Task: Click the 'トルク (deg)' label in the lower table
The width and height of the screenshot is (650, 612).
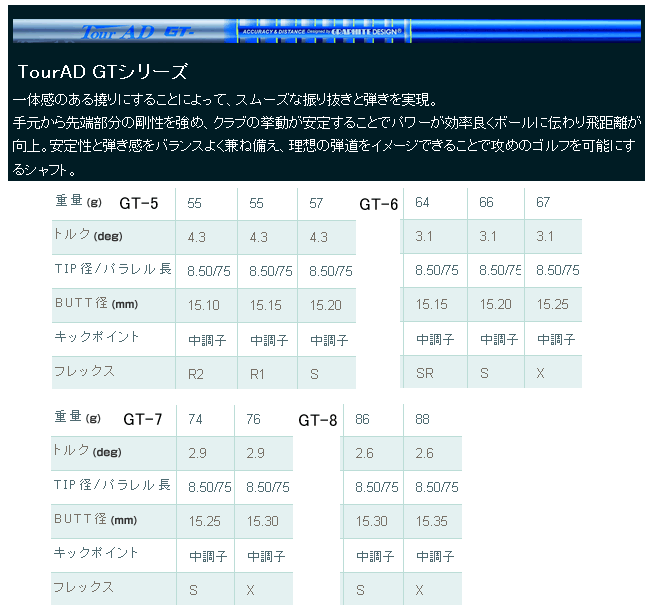Action: pos(87,451)
